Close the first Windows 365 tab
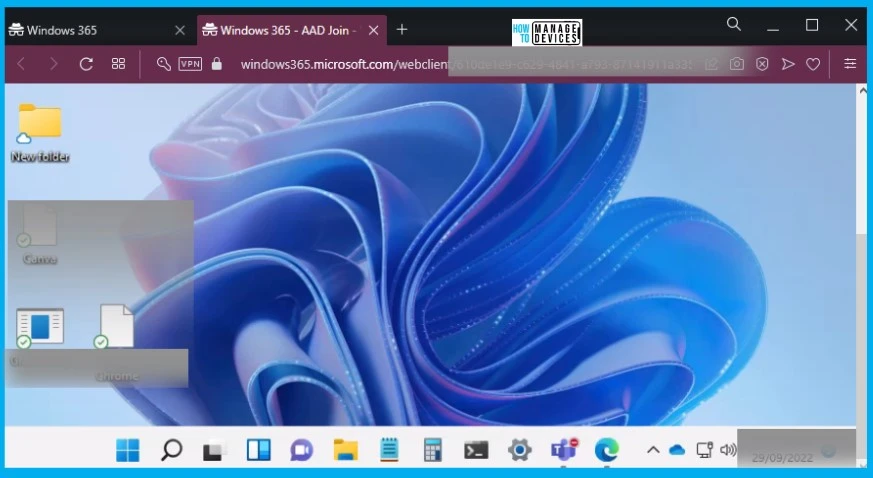This screenshot has height=478, width=873. tap(180, 31)
